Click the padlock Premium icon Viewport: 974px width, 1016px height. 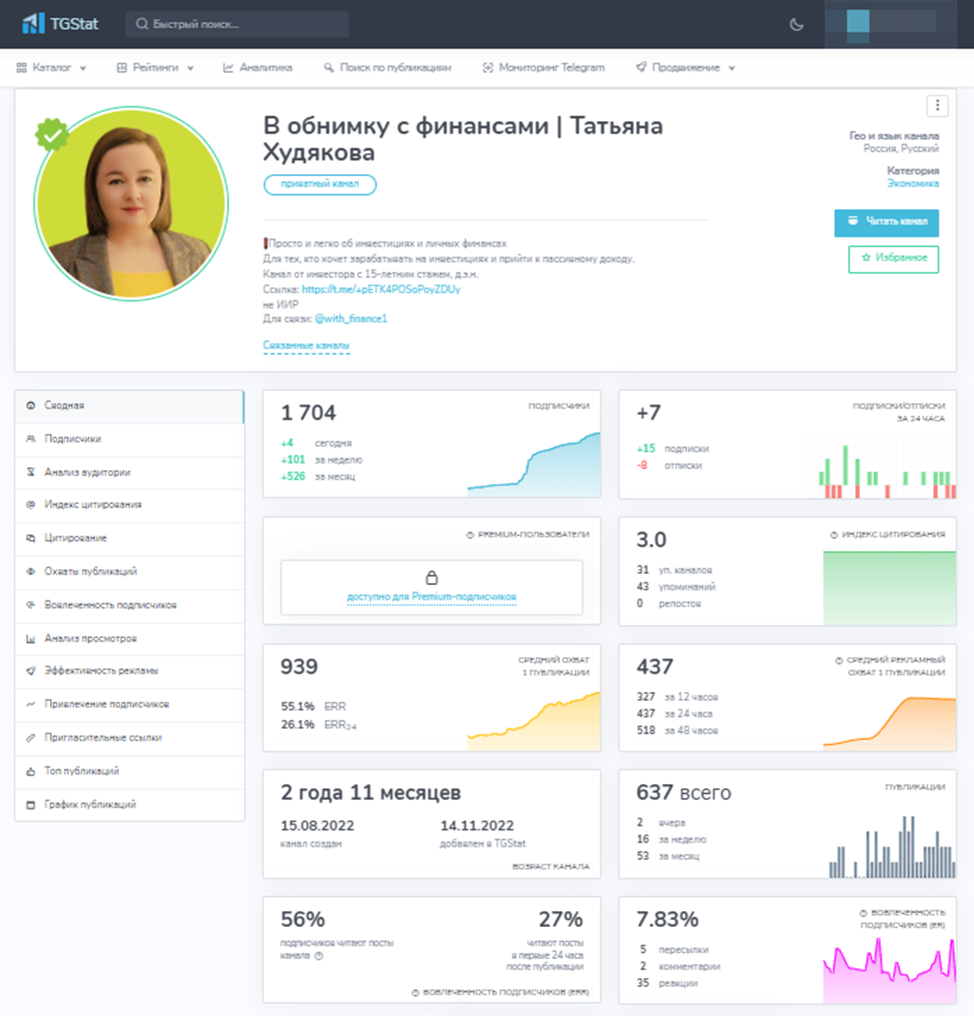(432, 578)
